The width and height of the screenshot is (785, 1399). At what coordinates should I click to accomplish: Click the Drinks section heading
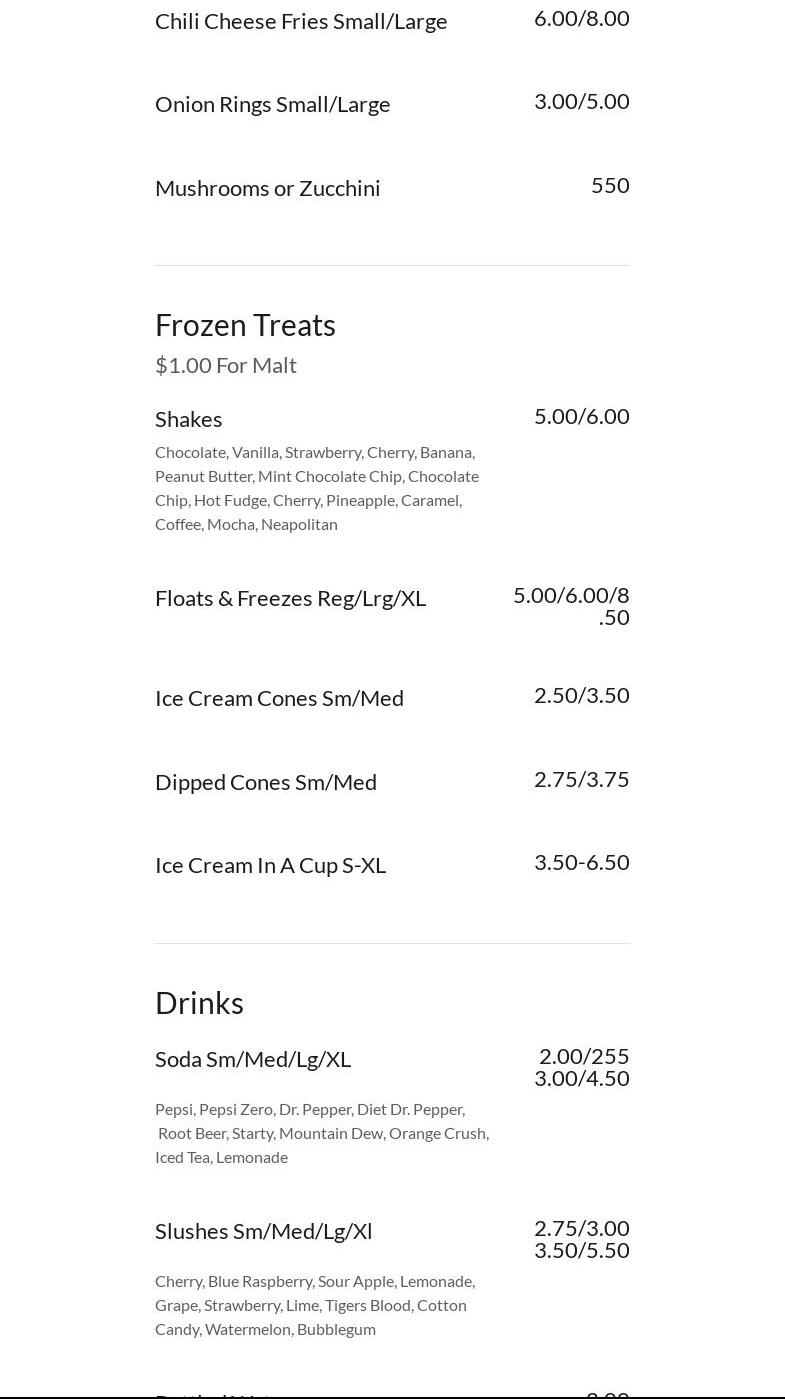coord(199,1003)
